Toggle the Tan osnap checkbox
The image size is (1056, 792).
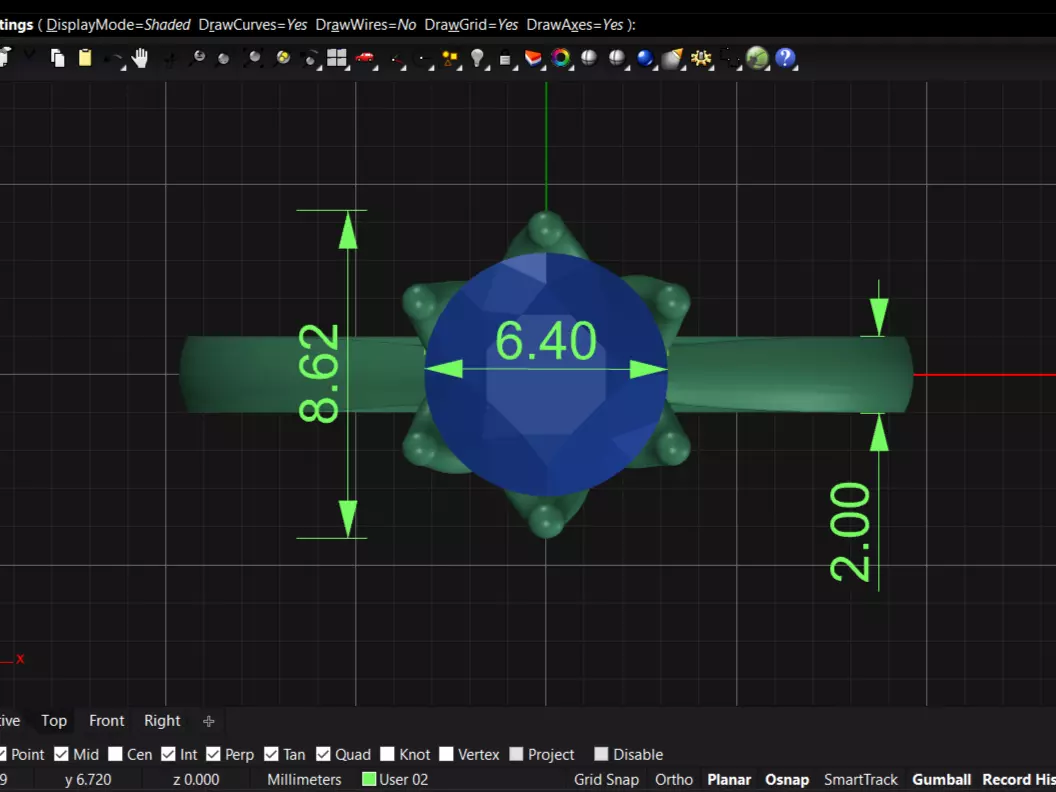(271, 754)
